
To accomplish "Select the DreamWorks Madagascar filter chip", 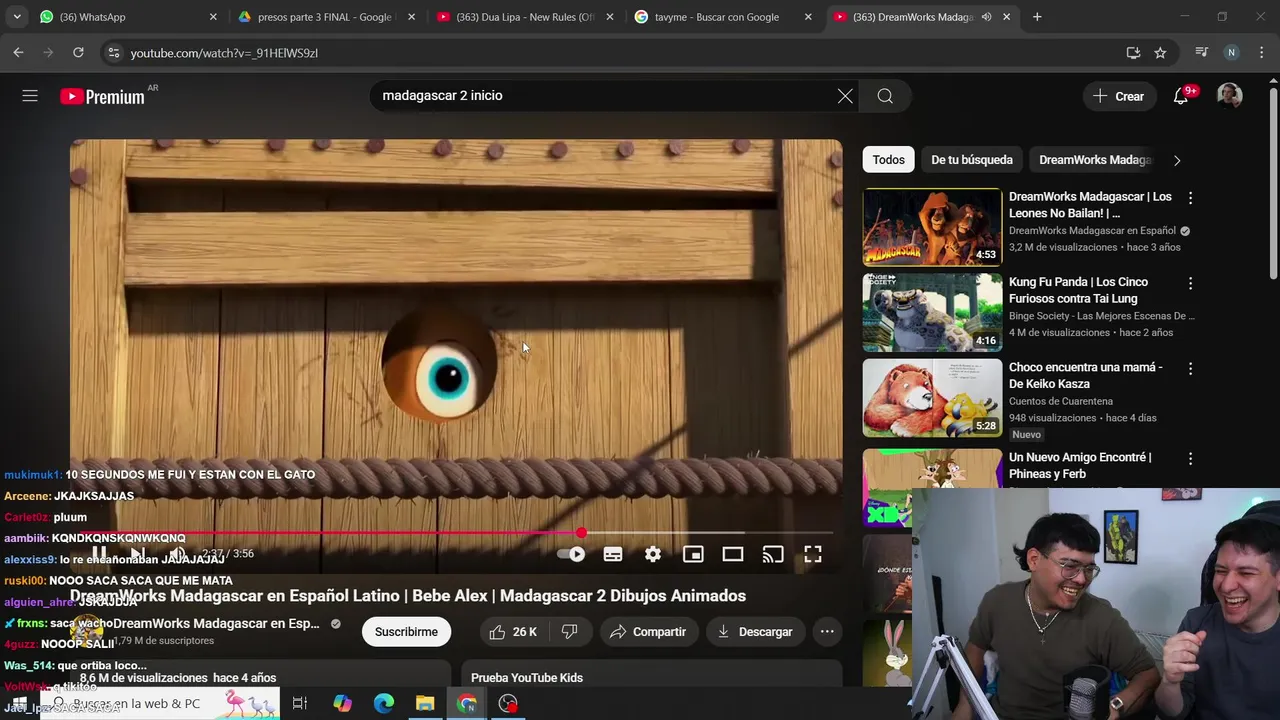I will point(1095,160).
